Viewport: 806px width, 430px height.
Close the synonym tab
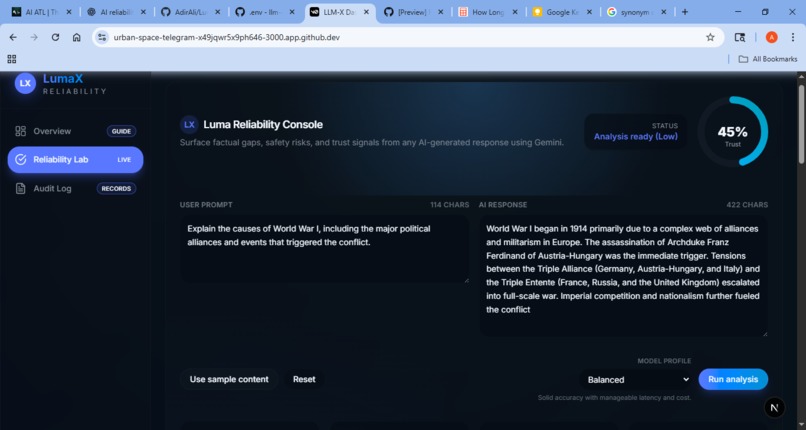664,12
